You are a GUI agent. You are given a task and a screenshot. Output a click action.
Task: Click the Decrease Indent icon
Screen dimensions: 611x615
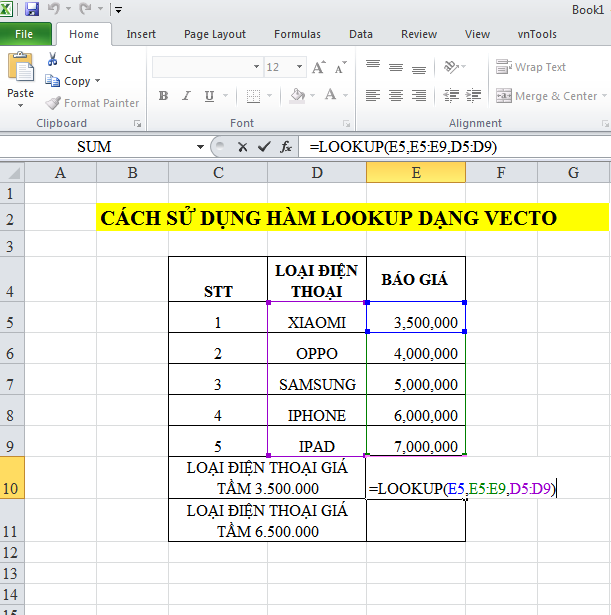coord(451,96)
